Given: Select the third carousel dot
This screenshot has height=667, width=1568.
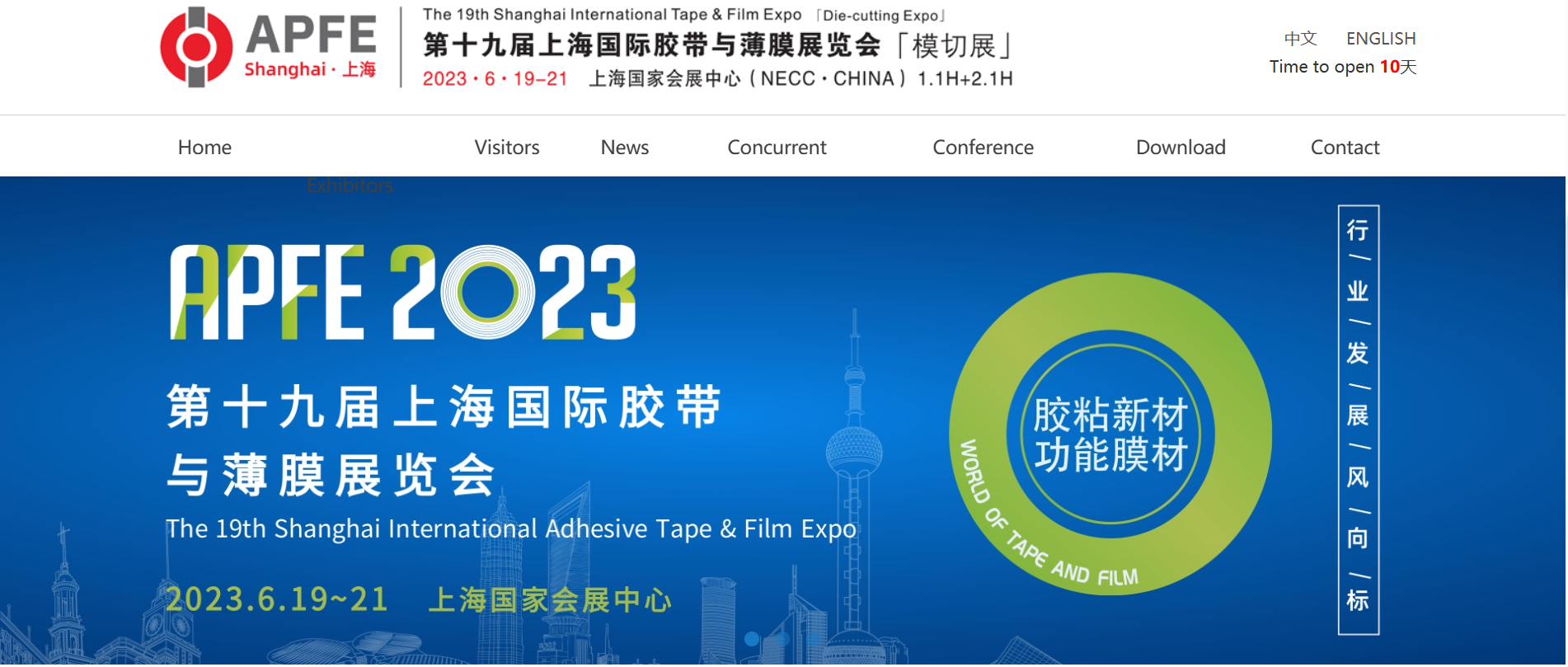Looking at the screenshot, I should click(815, 638).
